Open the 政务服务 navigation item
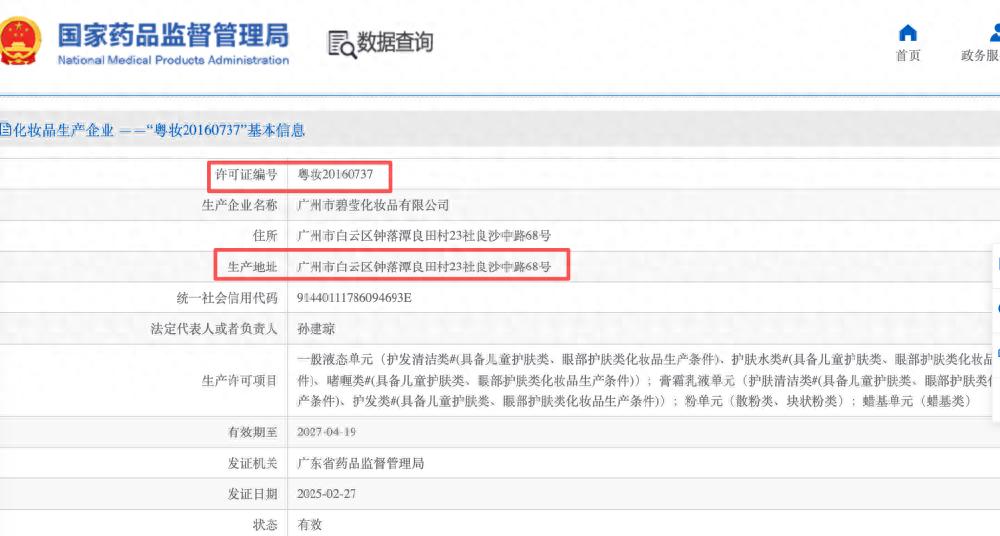This screenshot has width=1000, height=536. coord(980,56)
